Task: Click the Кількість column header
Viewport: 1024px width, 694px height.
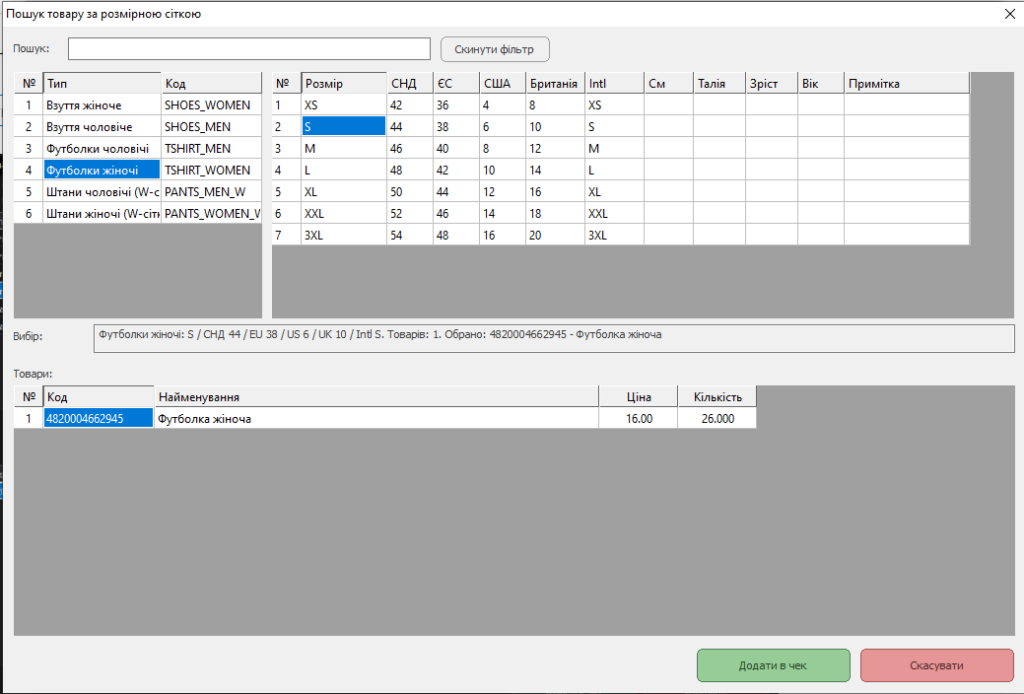Action: pyautogui.click(x=717, y=397)
